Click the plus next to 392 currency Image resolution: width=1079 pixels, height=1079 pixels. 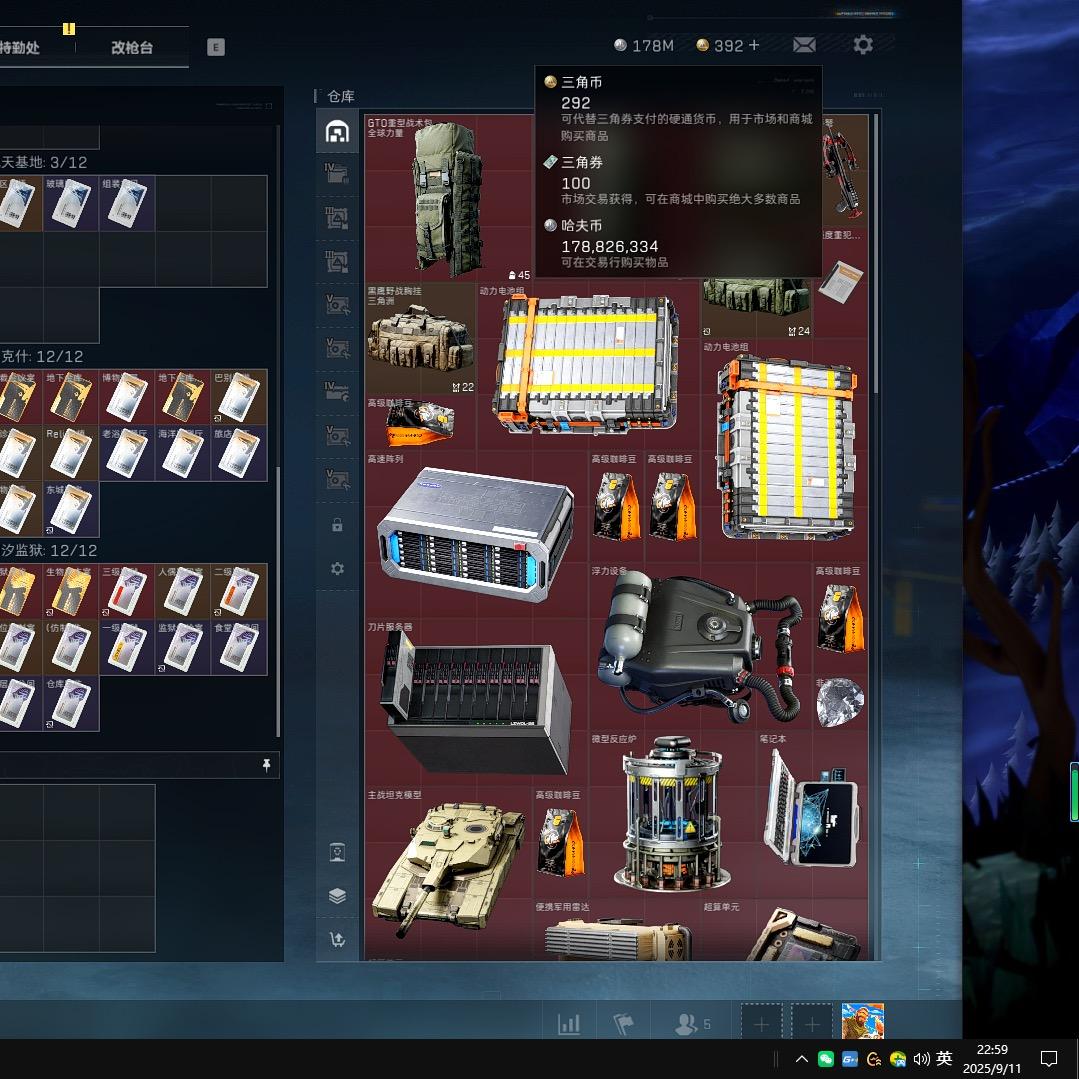coord(753,45)
